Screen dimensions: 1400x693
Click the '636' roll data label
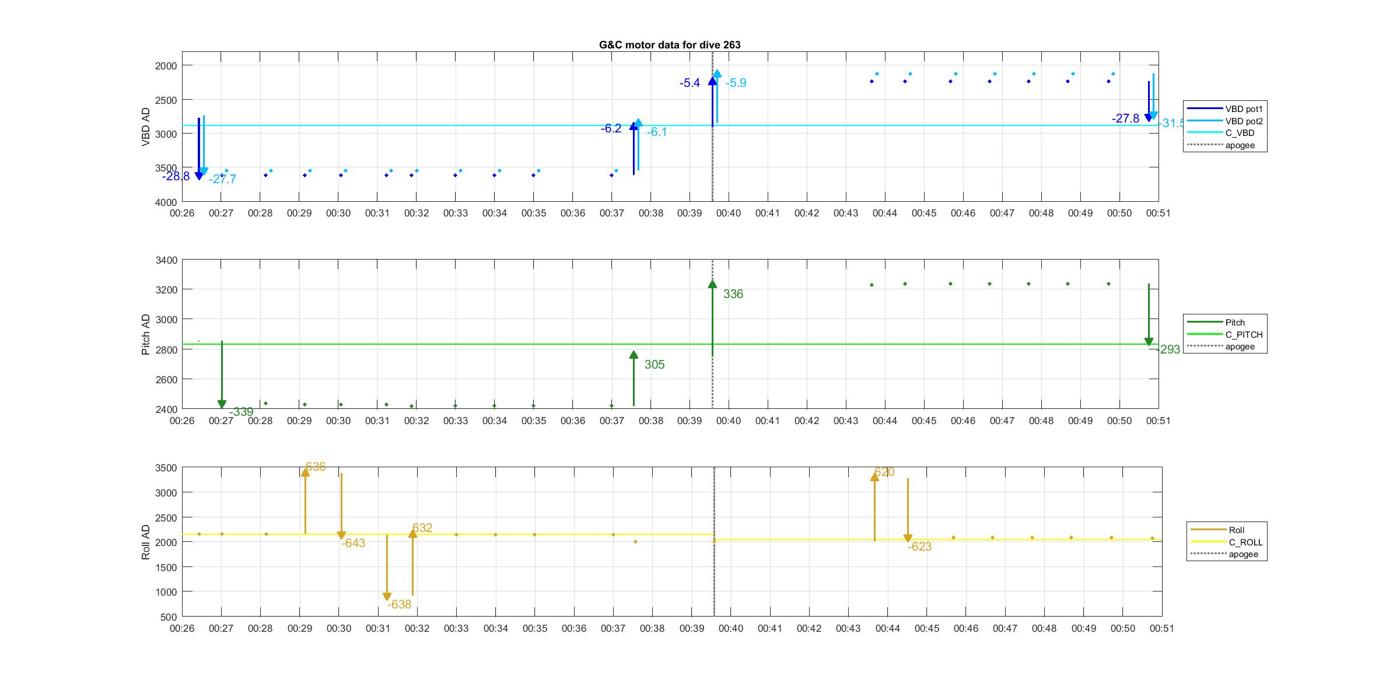[x=316, y=467]
